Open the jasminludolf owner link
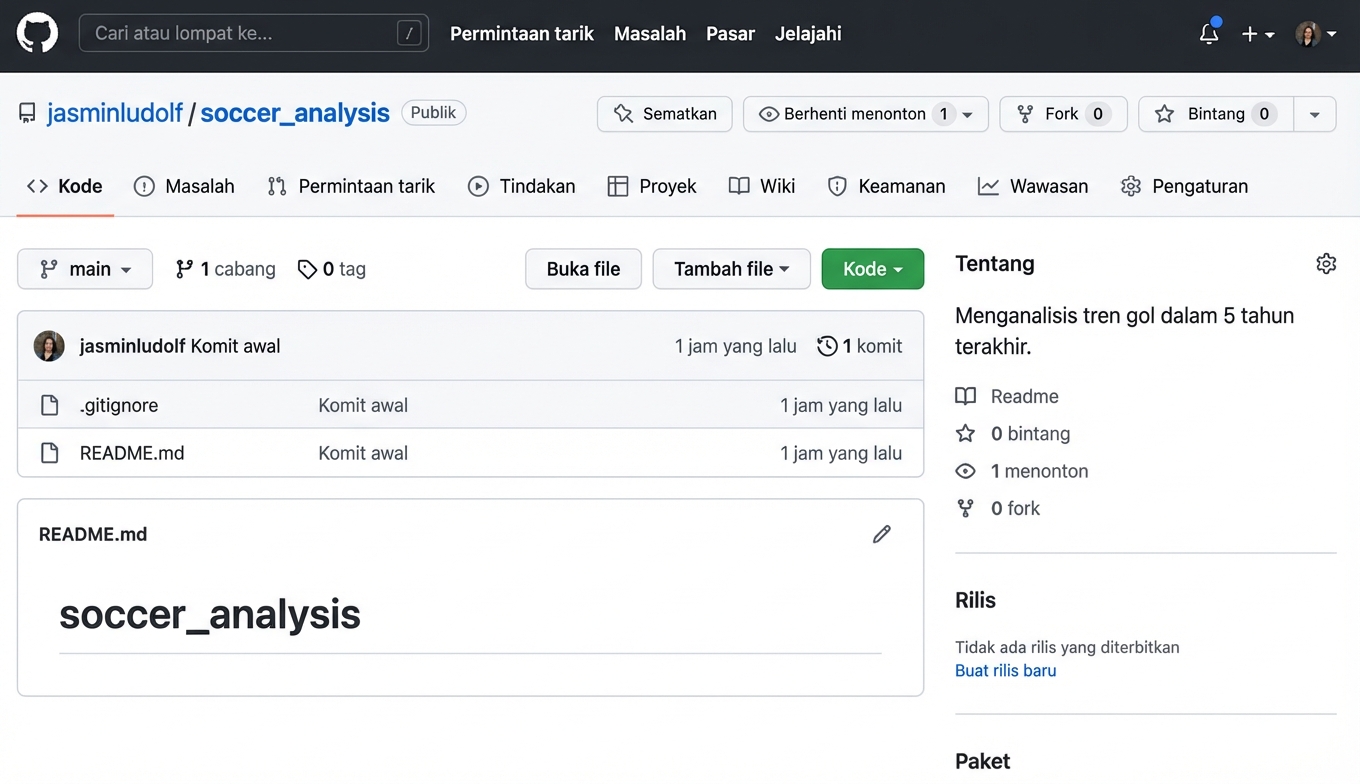This screenshot has height=784, width=1360. (x=115, y=113)
